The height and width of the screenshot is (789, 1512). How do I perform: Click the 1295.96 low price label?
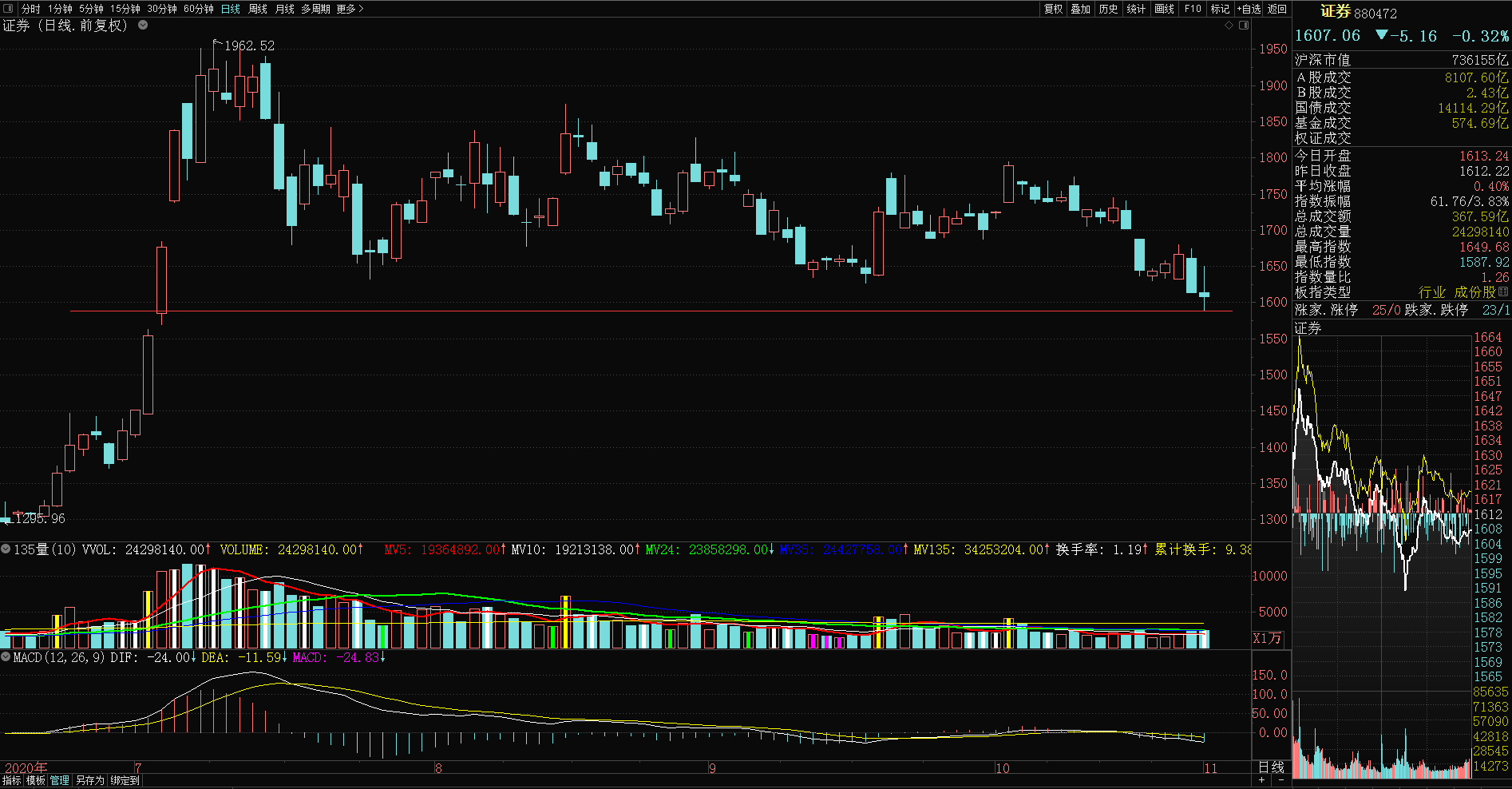(40, 518)
